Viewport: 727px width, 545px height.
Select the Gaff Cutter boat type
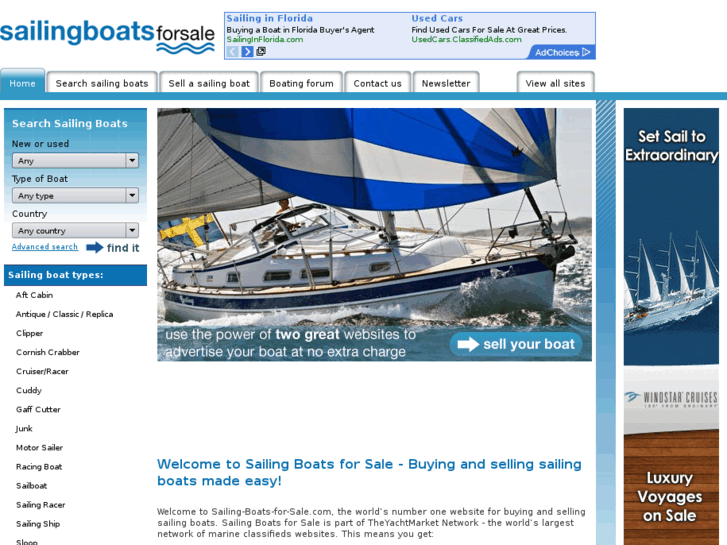tap(38, 409)
